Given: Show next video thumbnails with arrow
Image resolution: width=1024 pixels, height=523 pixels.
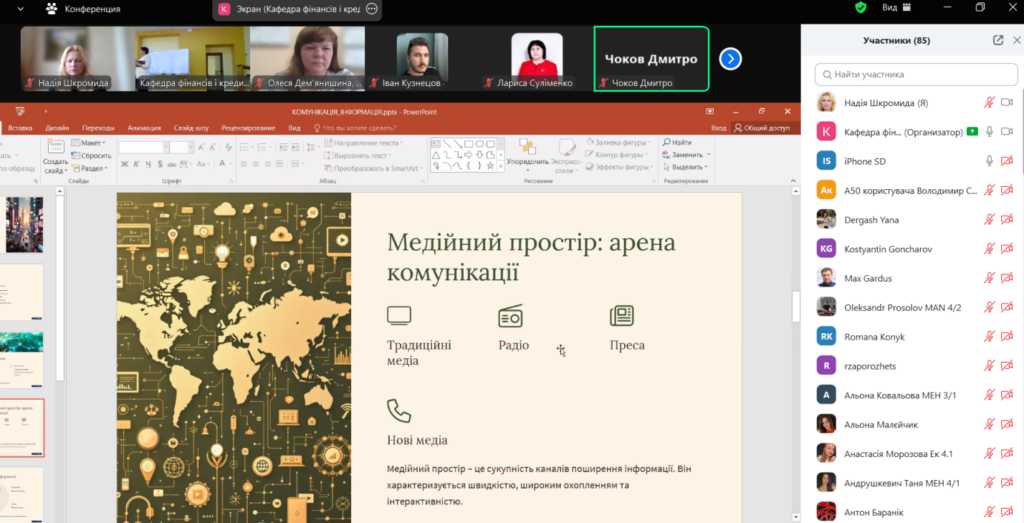Looking at the screenshot, I should click(x=731, y=59).
